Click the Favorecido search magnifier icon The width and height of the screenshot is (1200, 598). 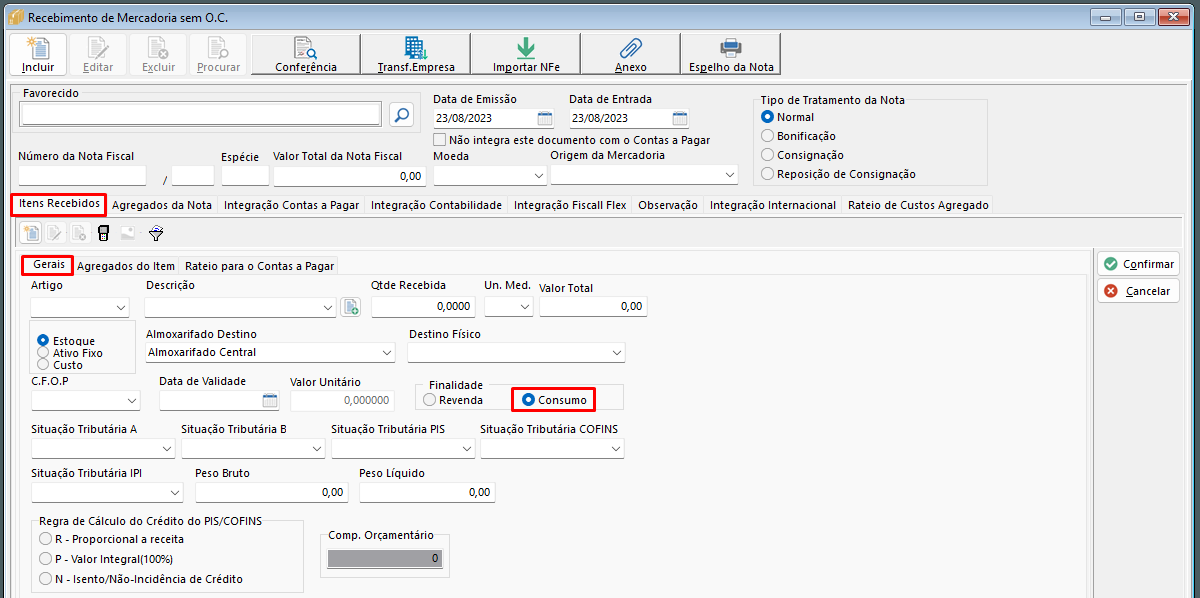click(401, 115)
